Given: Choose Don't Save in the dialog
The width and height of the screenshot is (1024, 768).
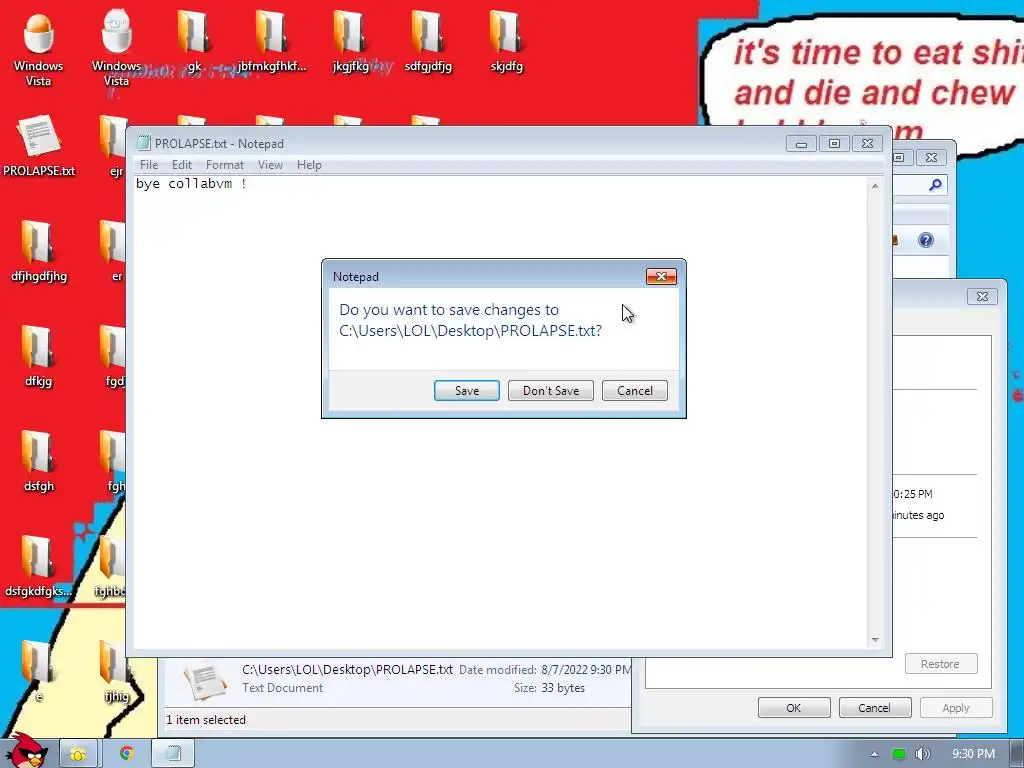Looking at the screenshot, I should point(551,391).
